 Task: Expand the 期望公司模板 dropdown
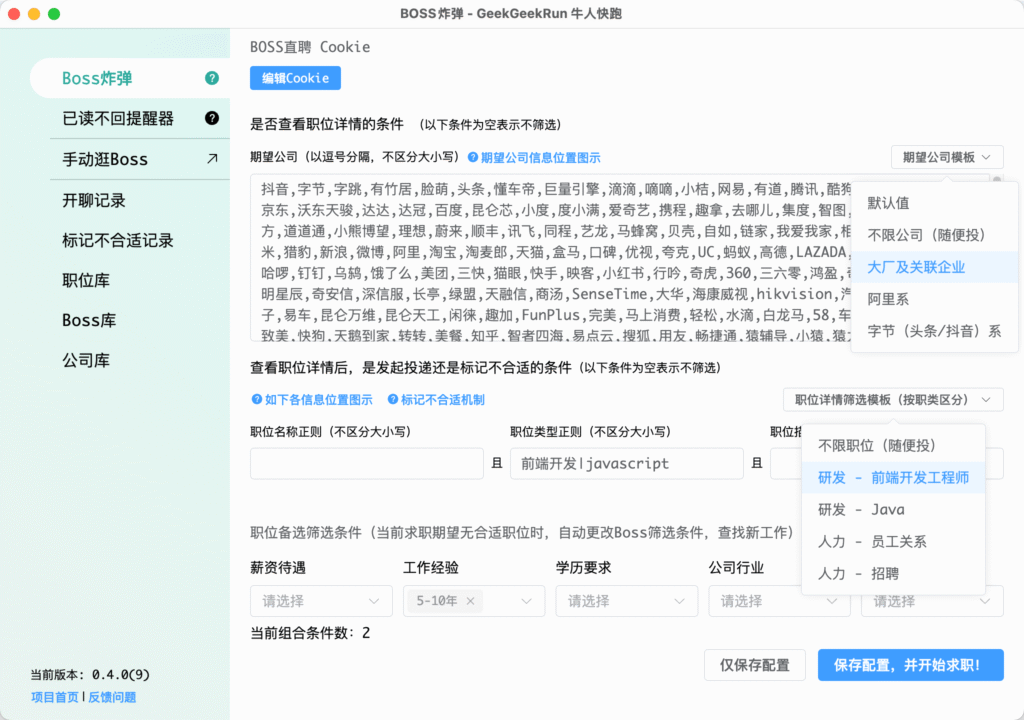coord(946,156)
